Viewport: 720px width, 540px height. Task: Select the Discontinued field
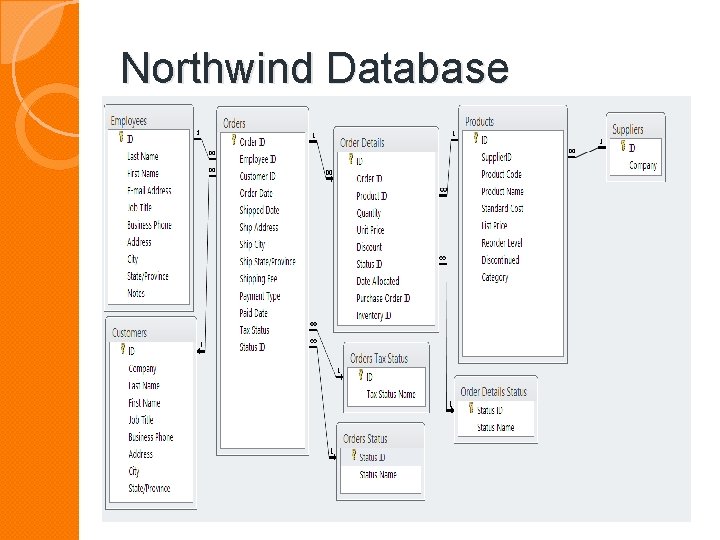(x=500, y=260)
